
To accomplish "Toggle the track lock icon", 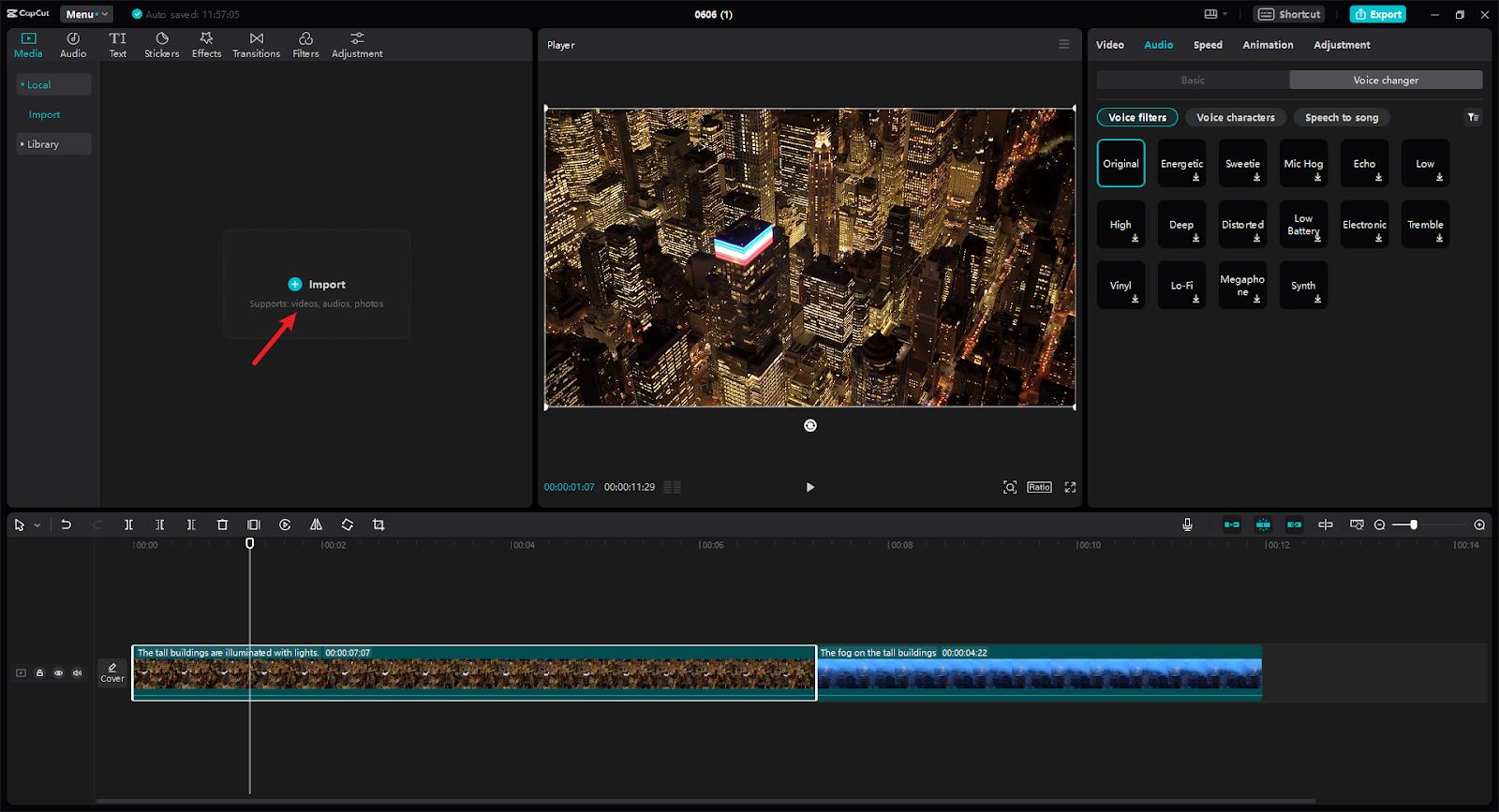I will pyautogui.click(x=39, y=673).
